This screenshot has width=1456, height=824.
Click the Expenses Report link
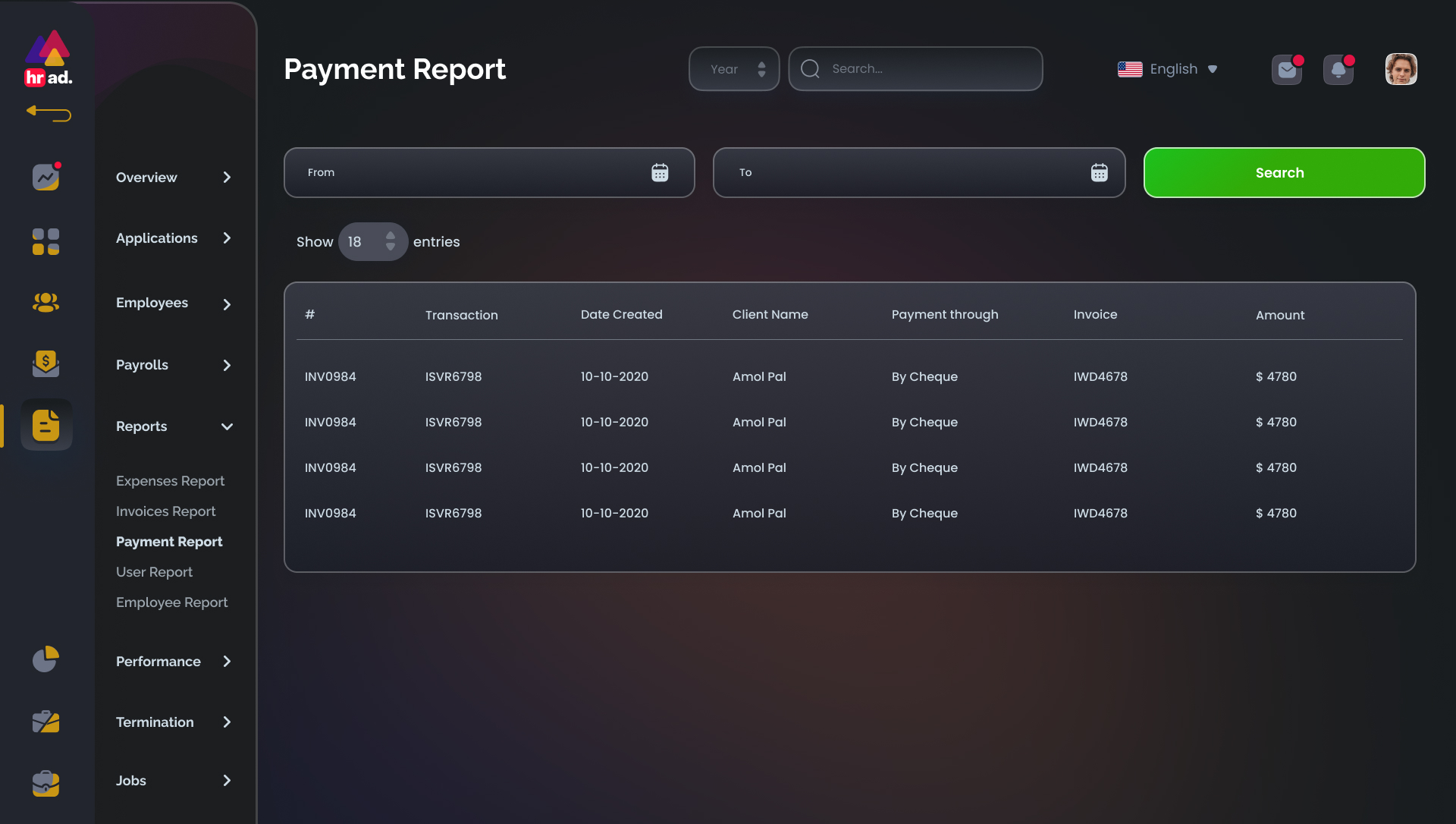coord(170,481)
